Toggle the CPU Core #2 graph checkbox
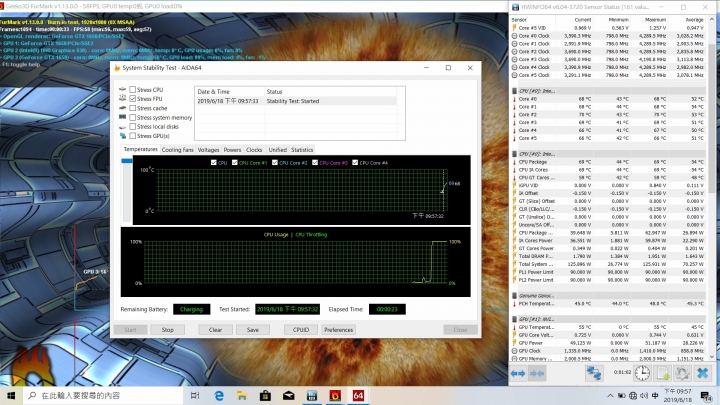Viewport: 720px width, 405px height. click(275, 163)
